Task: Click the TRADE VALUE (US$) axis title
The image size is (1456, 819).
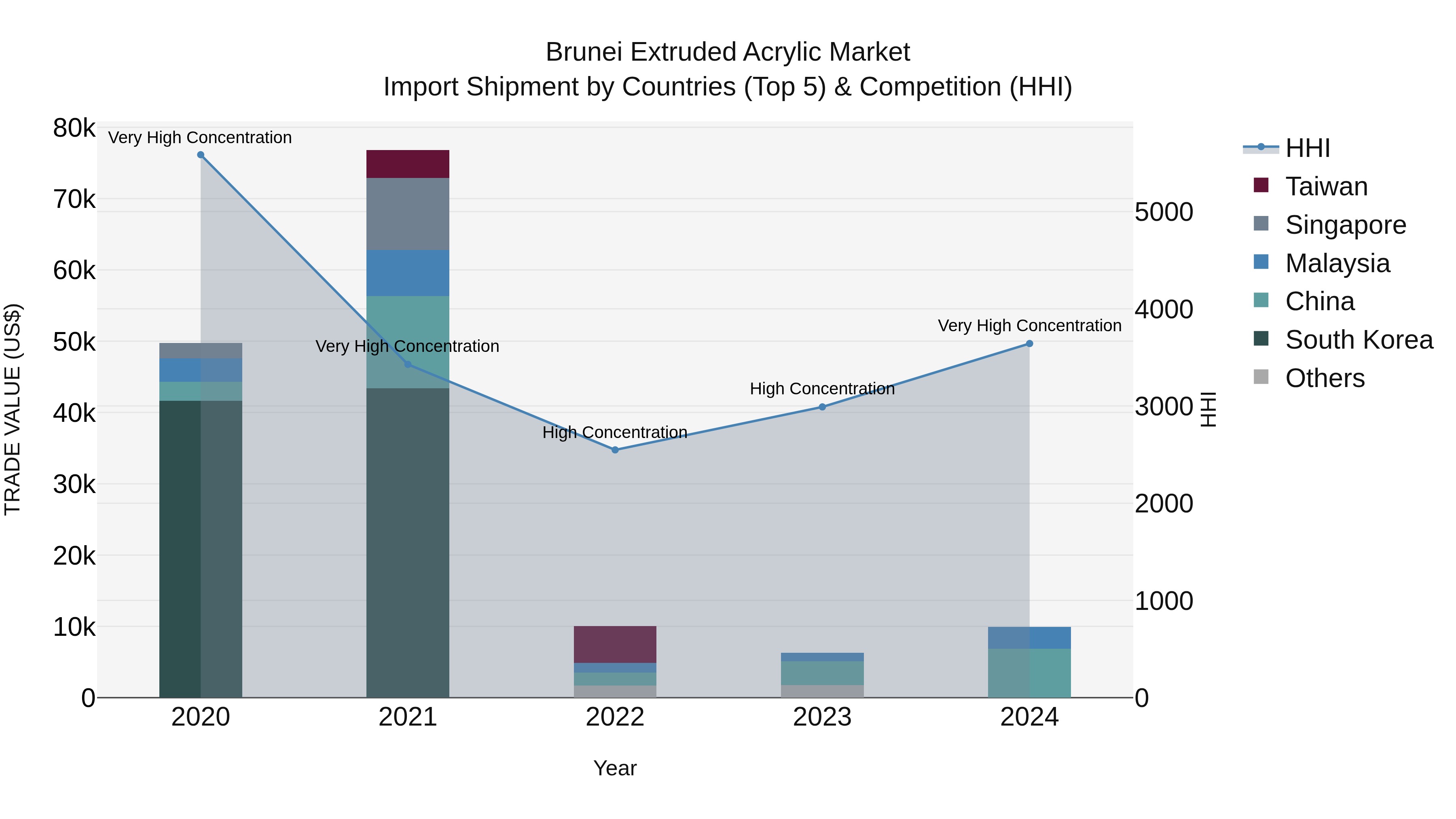Action: (13, 409)
